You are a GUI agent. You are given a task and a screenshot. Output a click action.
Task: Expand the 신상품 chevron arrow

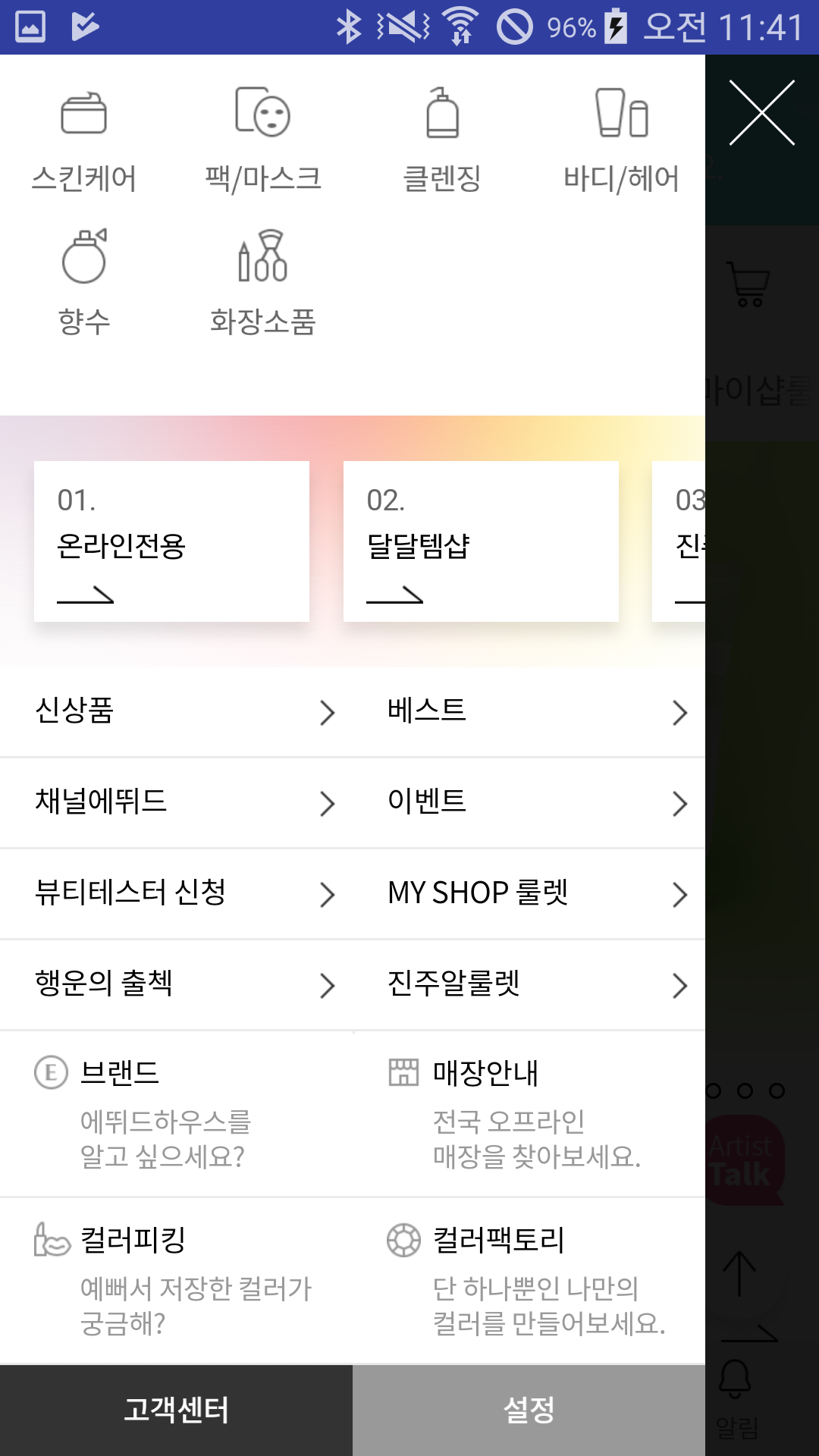327,713
